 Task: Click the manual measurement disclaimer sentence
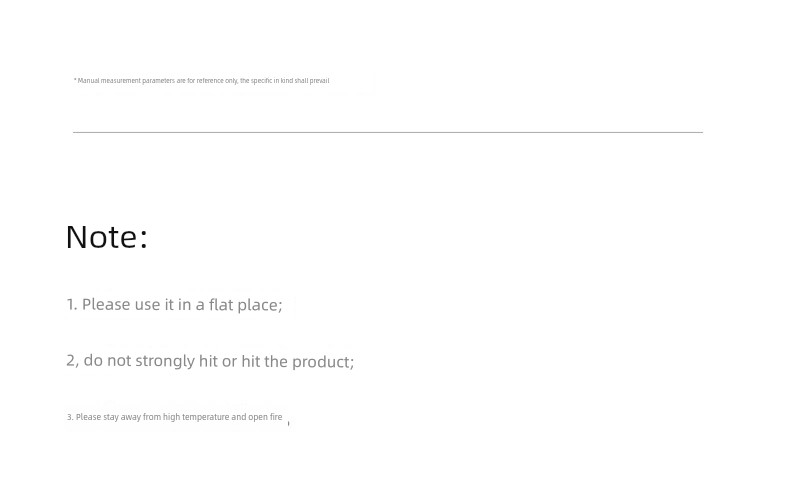(201, 81)
